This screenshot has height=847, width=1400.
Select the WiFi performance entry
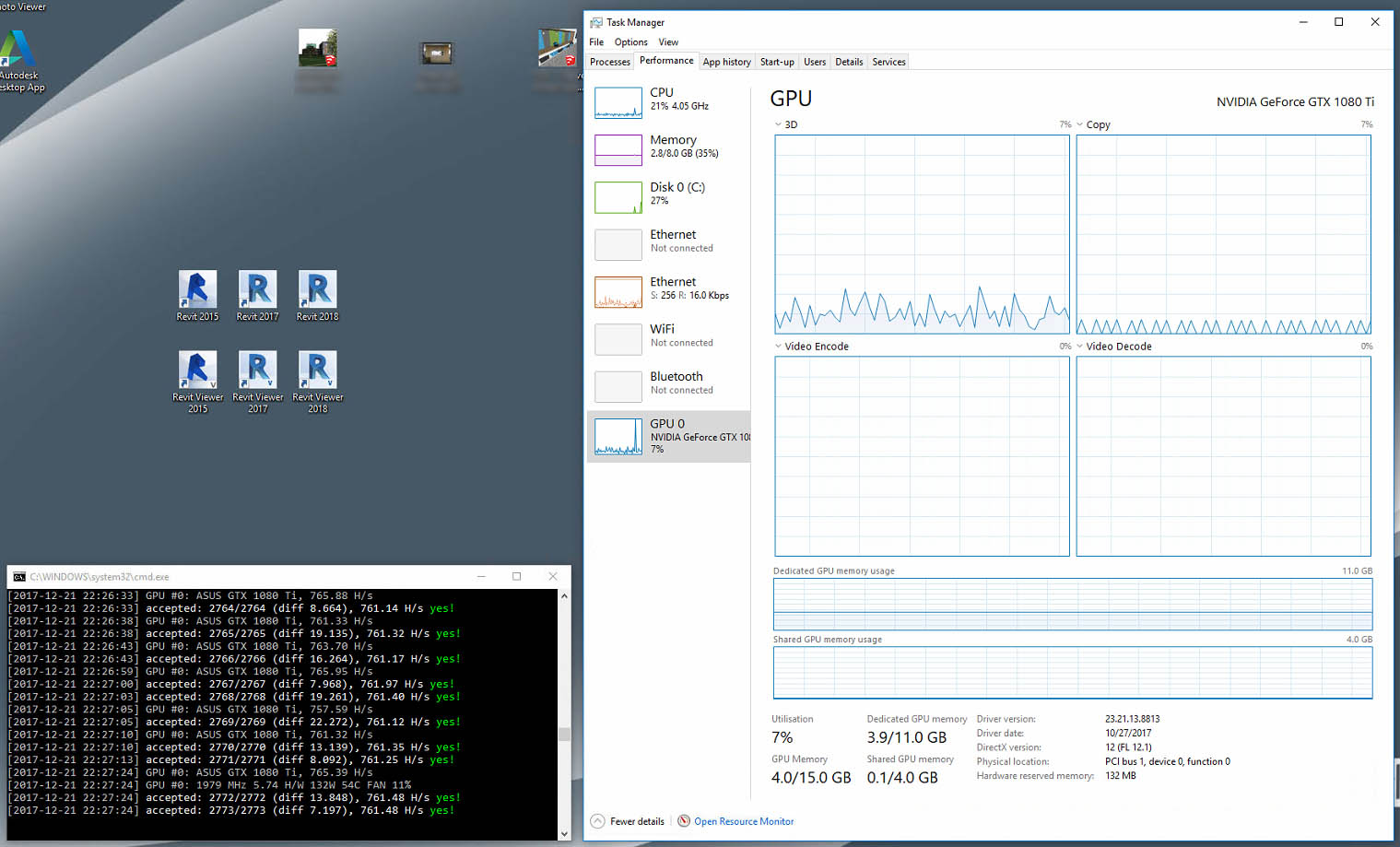pos(668,339)
